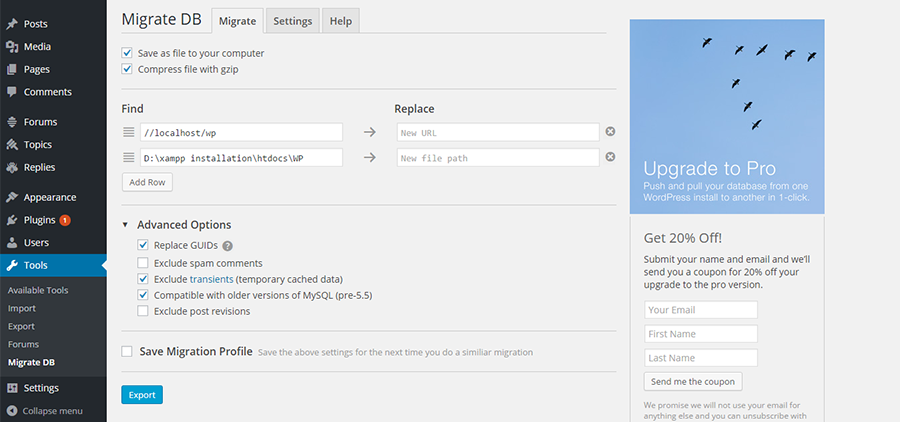Uncheck Replace GUIDs option

coord(143,245)
